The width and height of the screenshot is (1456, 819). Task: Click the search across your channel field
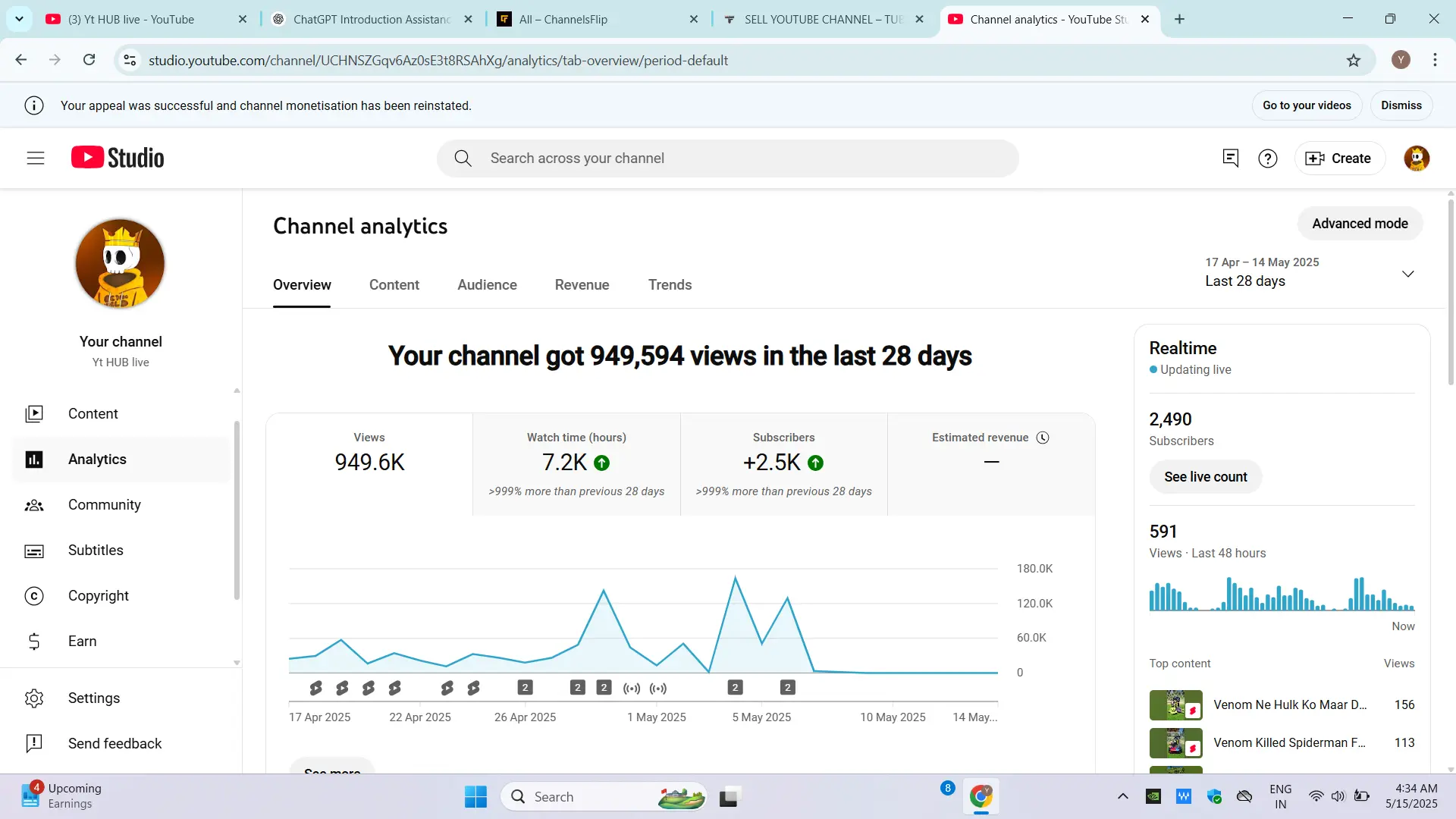[x=727, y=158]
